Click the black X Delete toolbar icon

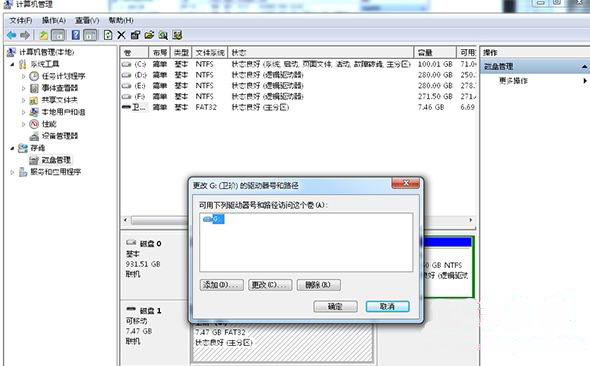tap(121, 35)
